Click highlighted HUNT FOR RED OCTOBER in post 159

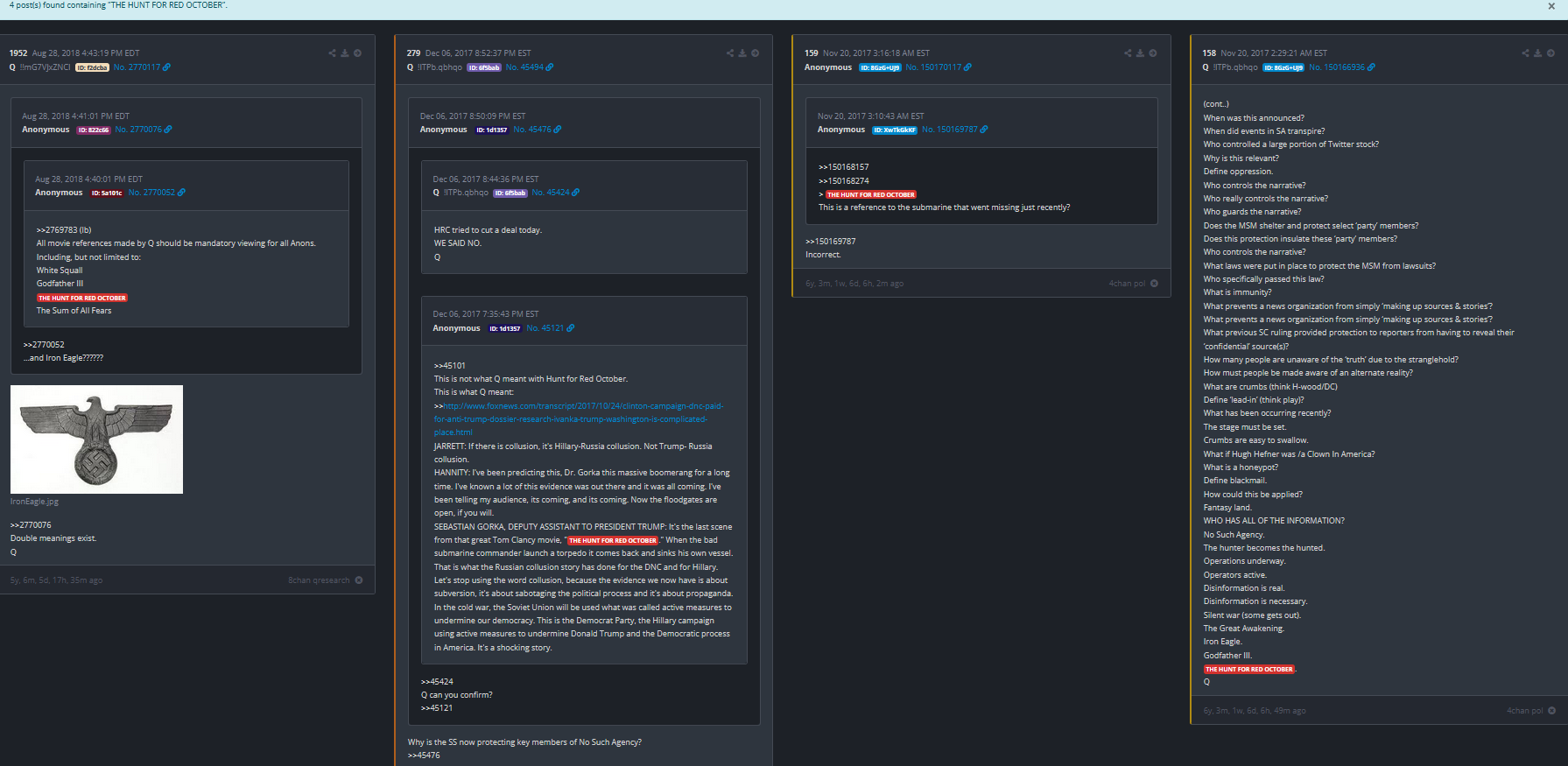point(871,194)
